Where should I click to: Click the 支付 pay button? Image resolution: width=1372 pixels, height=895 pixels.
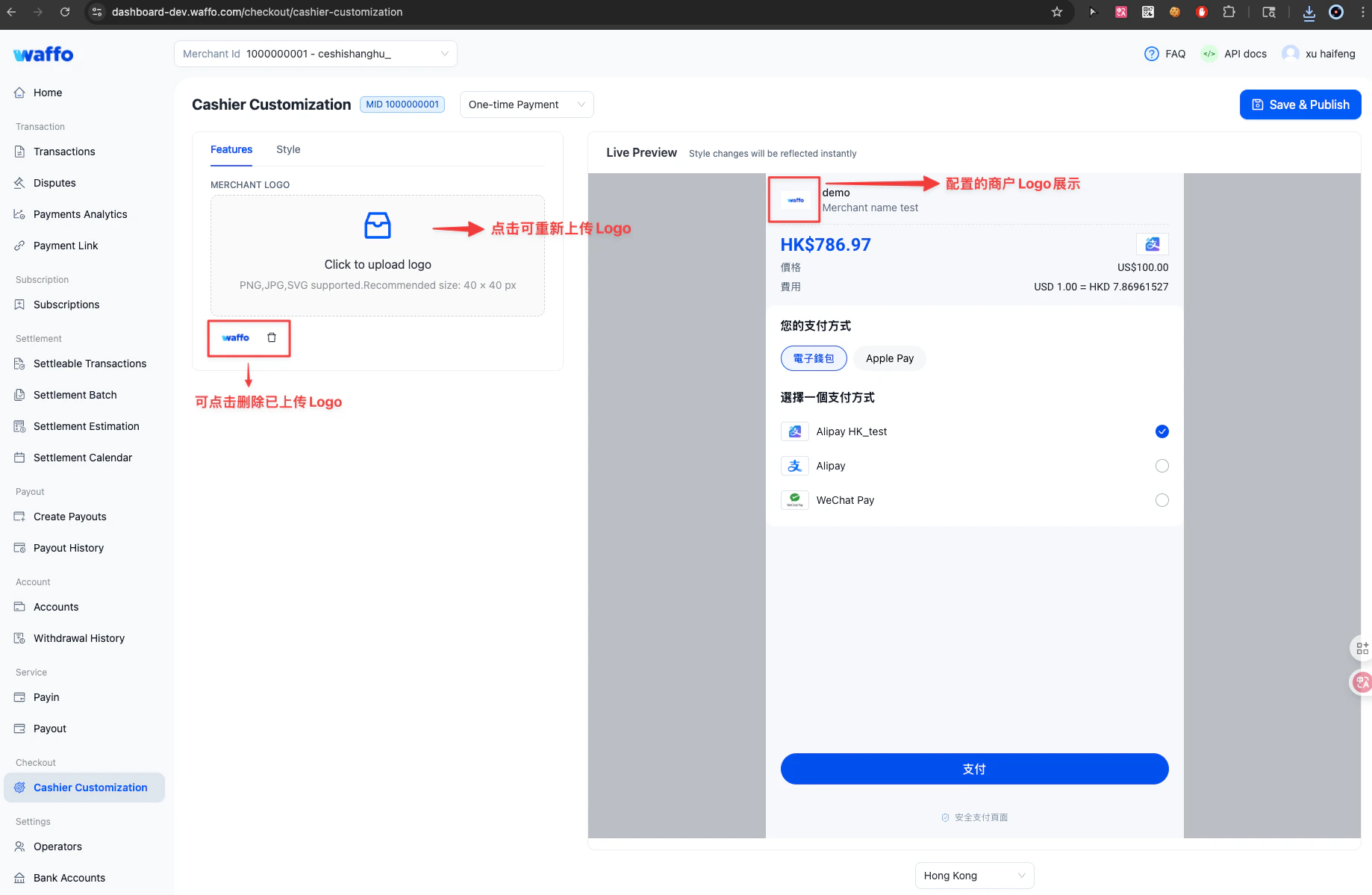[x=975, y=769]
